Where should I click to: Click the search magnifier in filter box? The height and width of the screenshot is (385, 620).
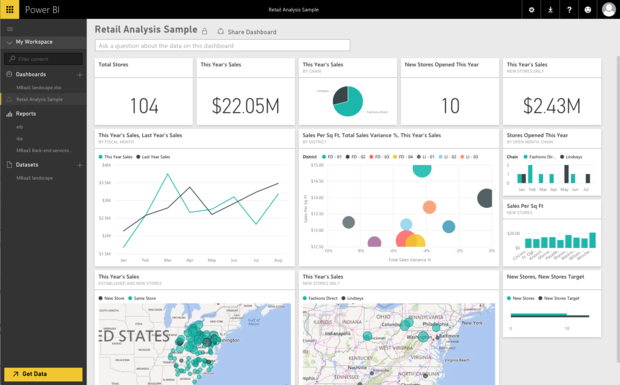[x=12, y=59]
